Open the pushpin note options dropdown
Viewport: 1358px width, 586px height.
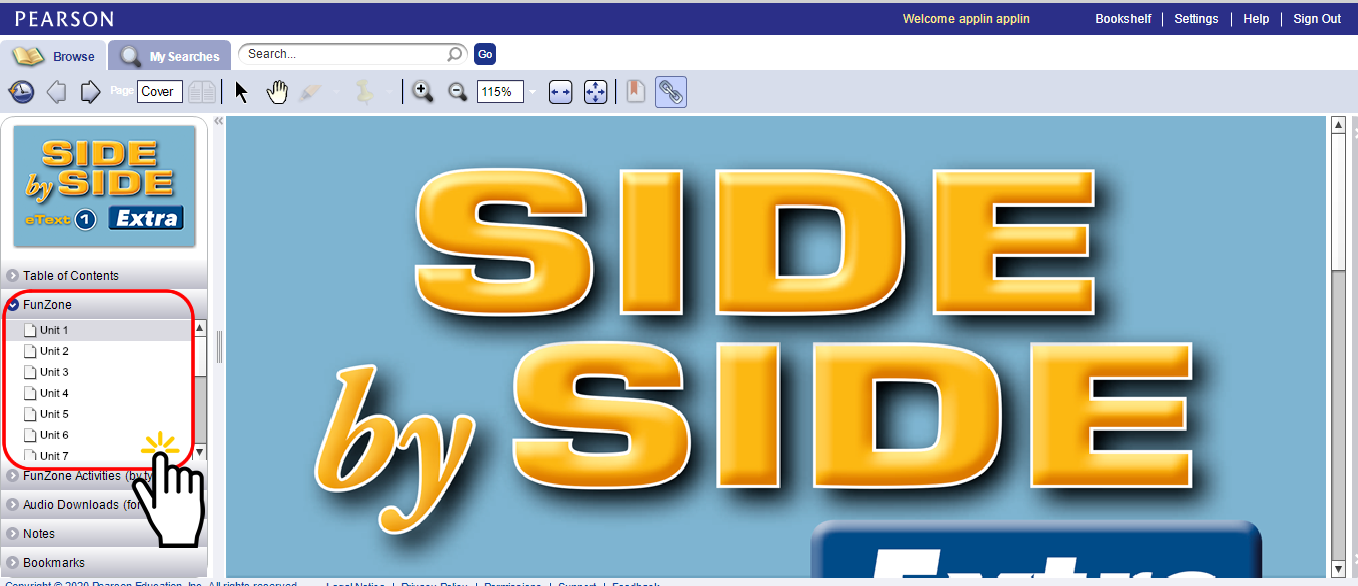389,92
